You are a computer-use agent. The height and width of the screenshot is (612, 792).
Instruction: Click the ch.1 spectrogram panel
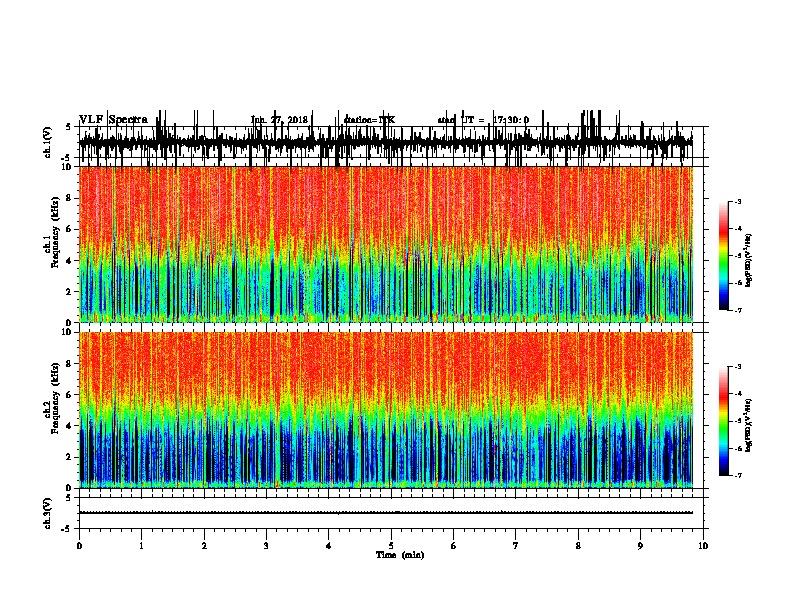(386, 244)
